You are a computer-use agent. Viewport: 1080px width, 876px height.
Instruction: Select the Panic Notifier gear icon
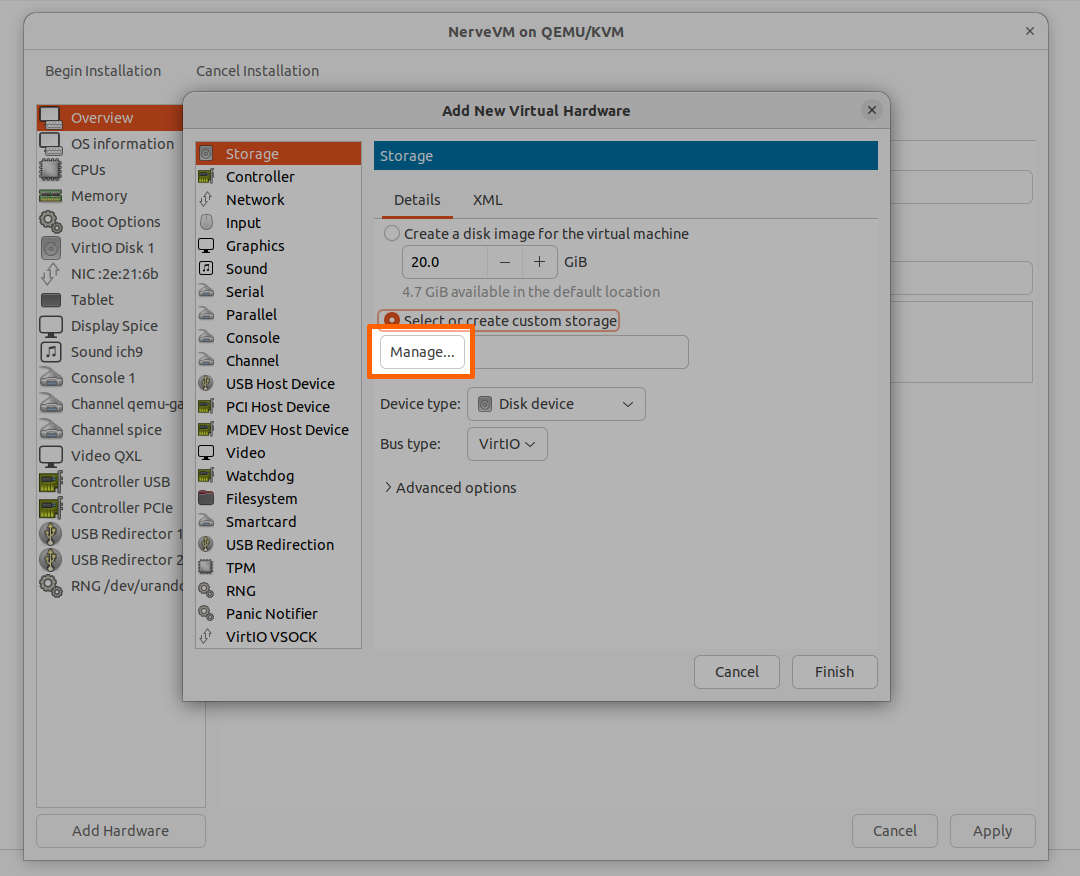coord(206,614)
